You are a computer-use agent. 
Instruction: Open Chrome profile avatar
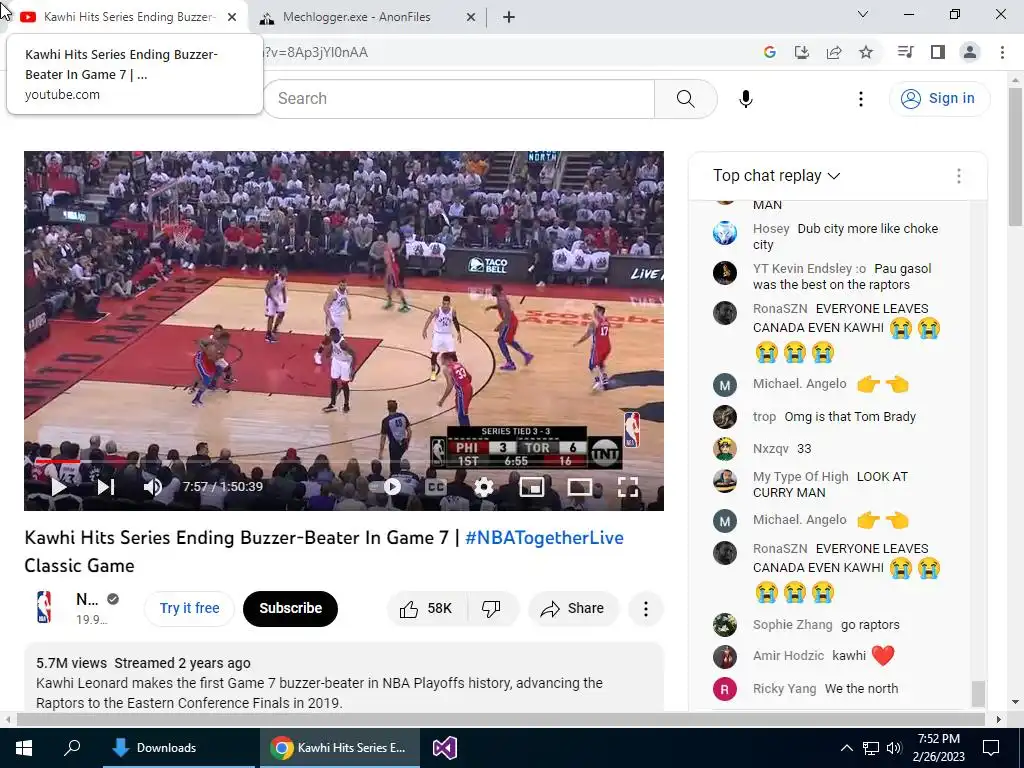[x=970, y=52]
